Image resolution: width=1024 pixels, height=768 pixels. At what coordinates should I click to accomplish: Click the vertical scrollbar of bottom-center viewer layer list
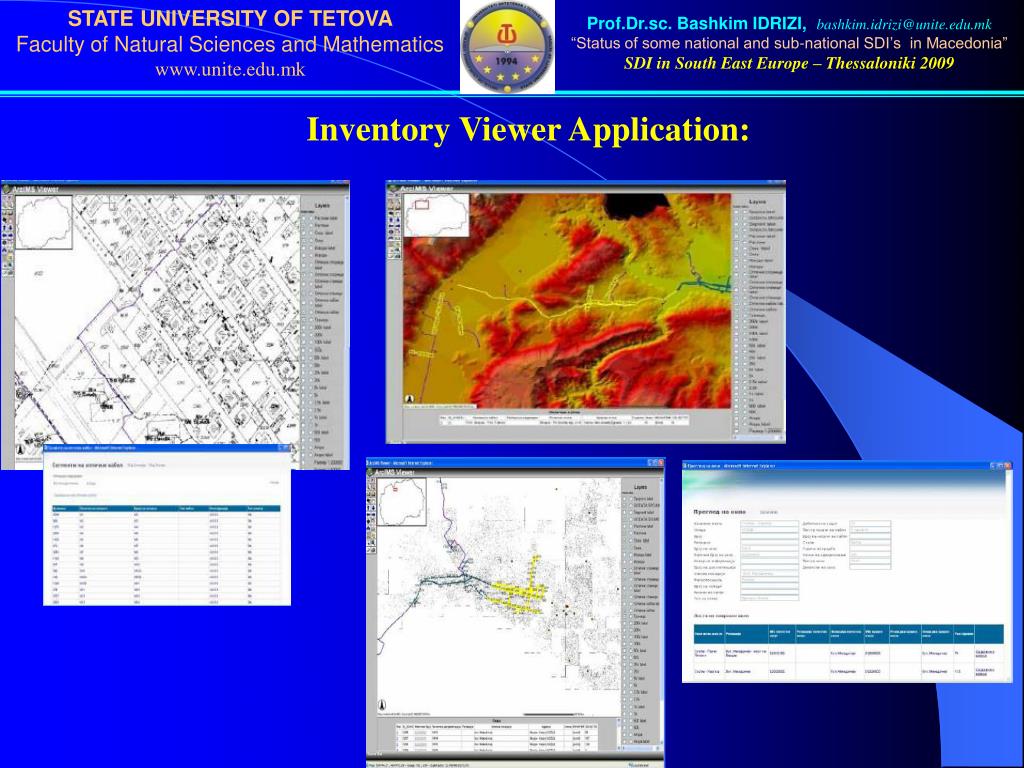coord(662,611)
